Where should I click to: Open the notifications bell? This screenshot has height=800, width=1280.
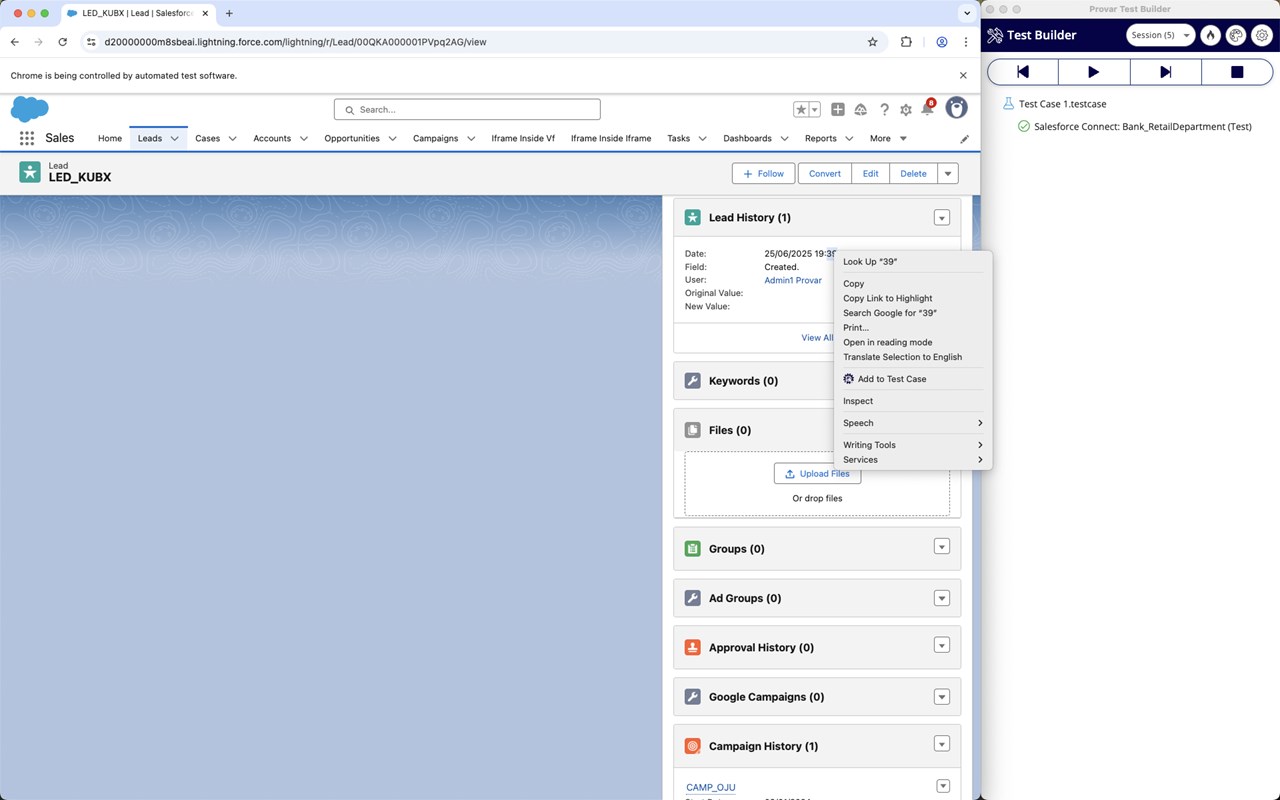click(x=927, y=109)
